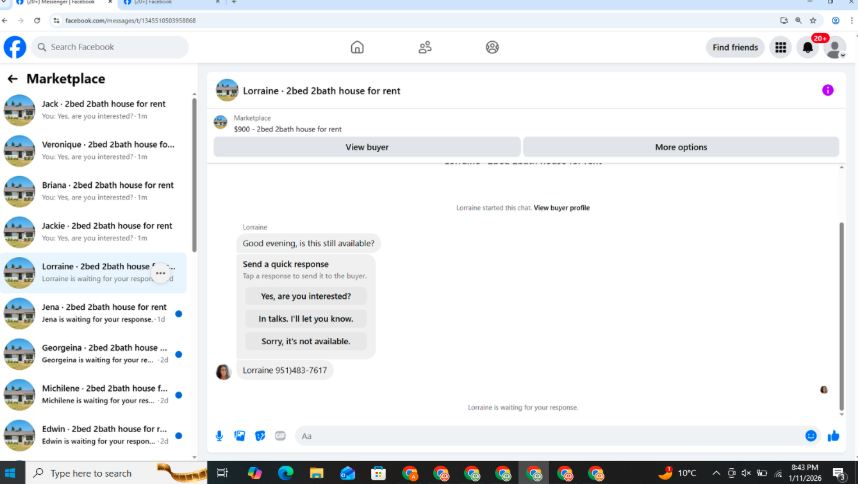Click the listing thumbnail in the chat header

point(227,90)
